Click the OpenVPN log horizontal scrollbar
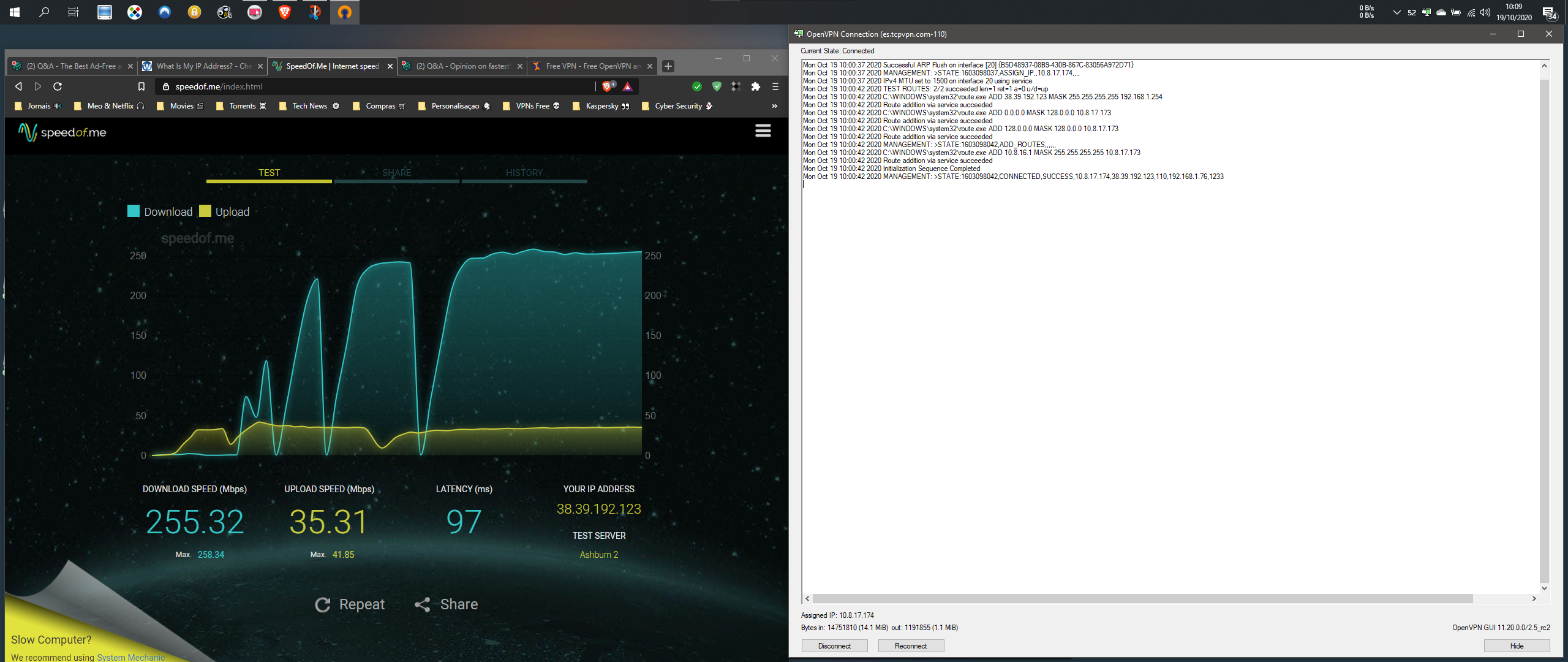This screenshot has height=662, width=1568. click(x=1142, y=598)
